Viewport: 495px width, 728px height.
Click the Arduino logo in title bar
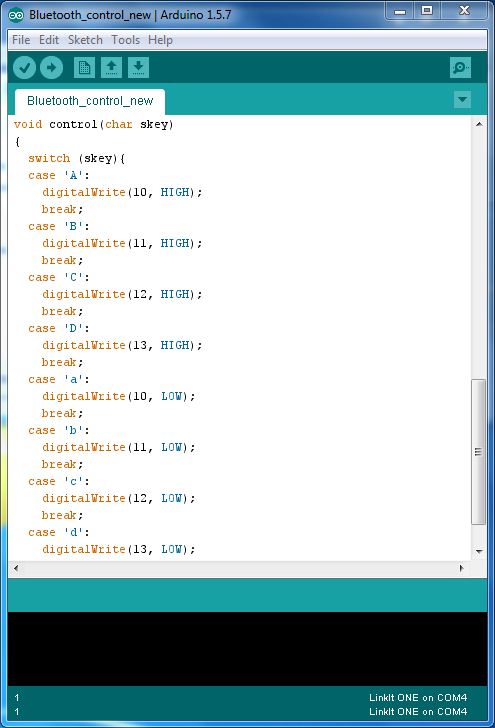(x=16, y=15)
